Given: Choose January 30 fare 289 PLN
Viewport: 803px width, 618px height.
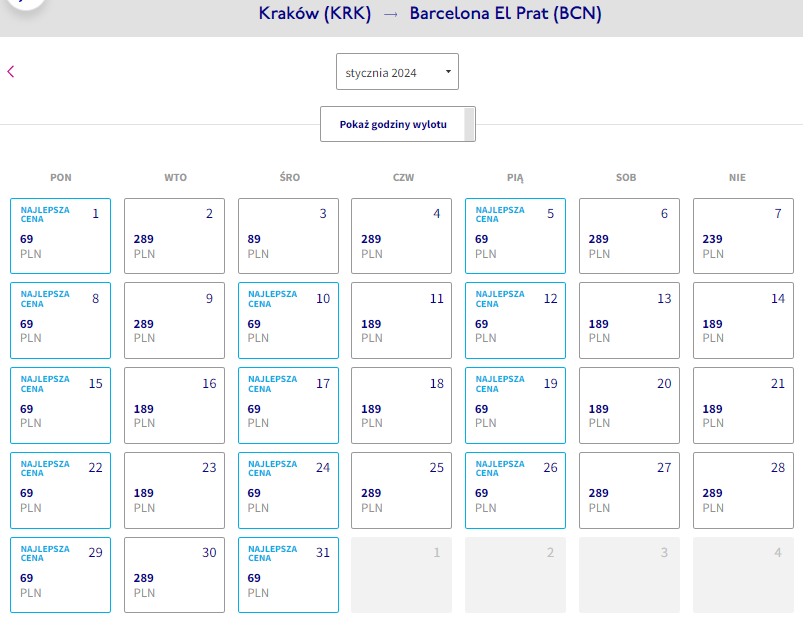Looking at the screenshot, I should tap(174, 575).
